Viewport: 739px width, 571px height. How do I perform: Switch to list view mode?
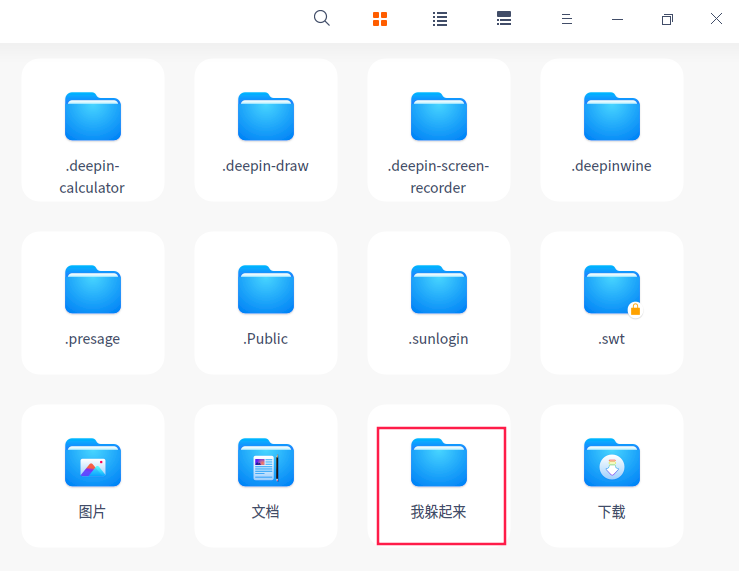click(440, 19)
